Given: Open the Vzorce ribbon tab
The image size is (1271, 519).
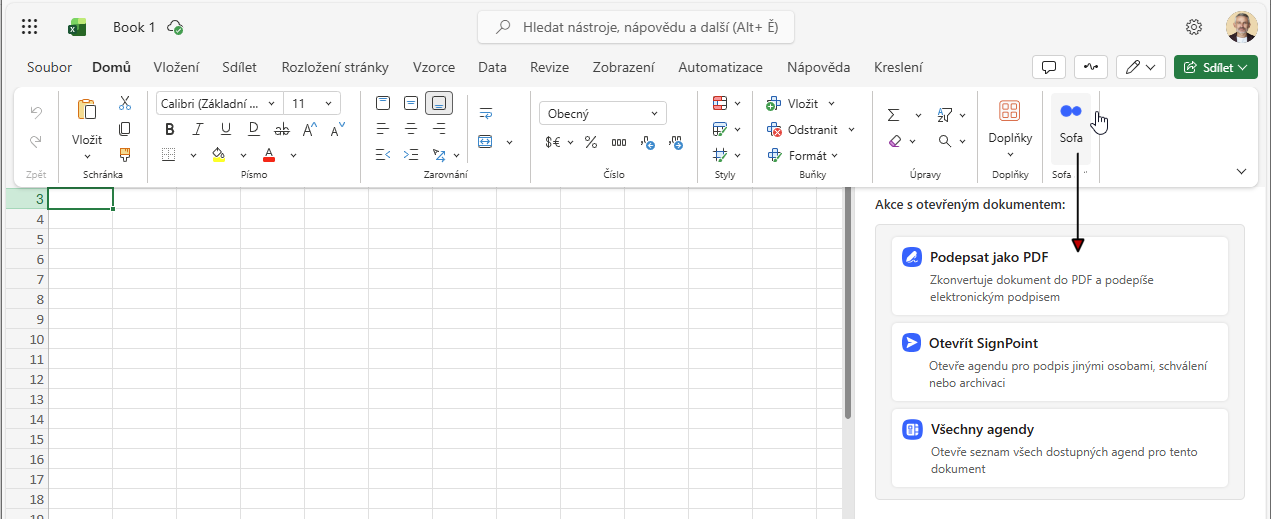Looking at the screenshot, I should tap(433, 68).
